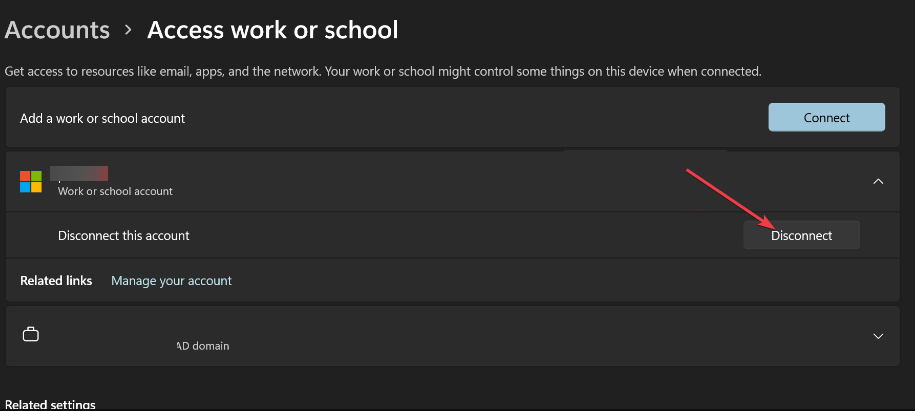Select the Add a work or school account label
Viewport: 915px width, 411px height.
click(x=102, y=118)
